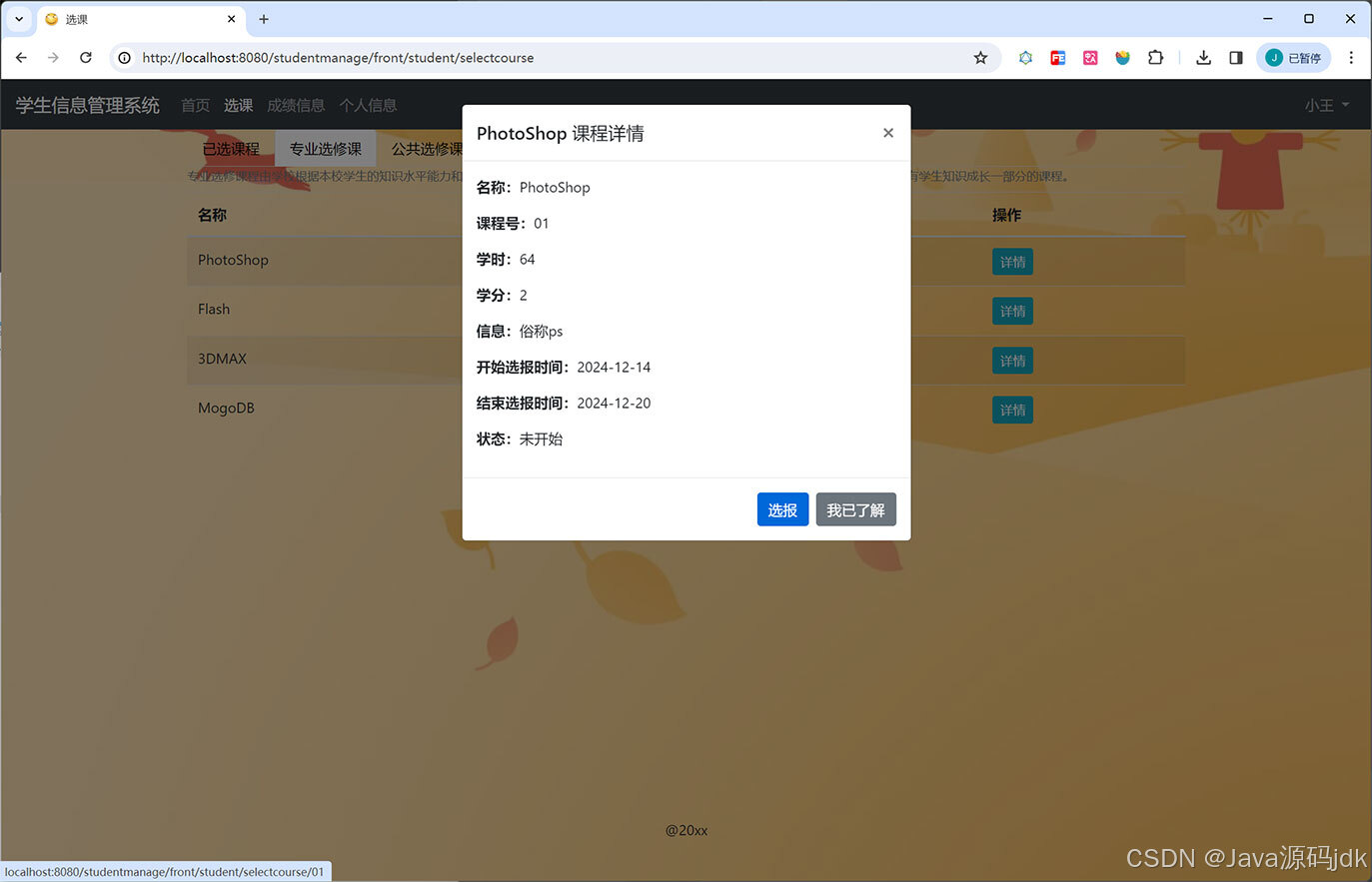Close the PhotoShop course detail dialog
Viewport: 1372px width, 882px height.
click(x=888, y=133)
